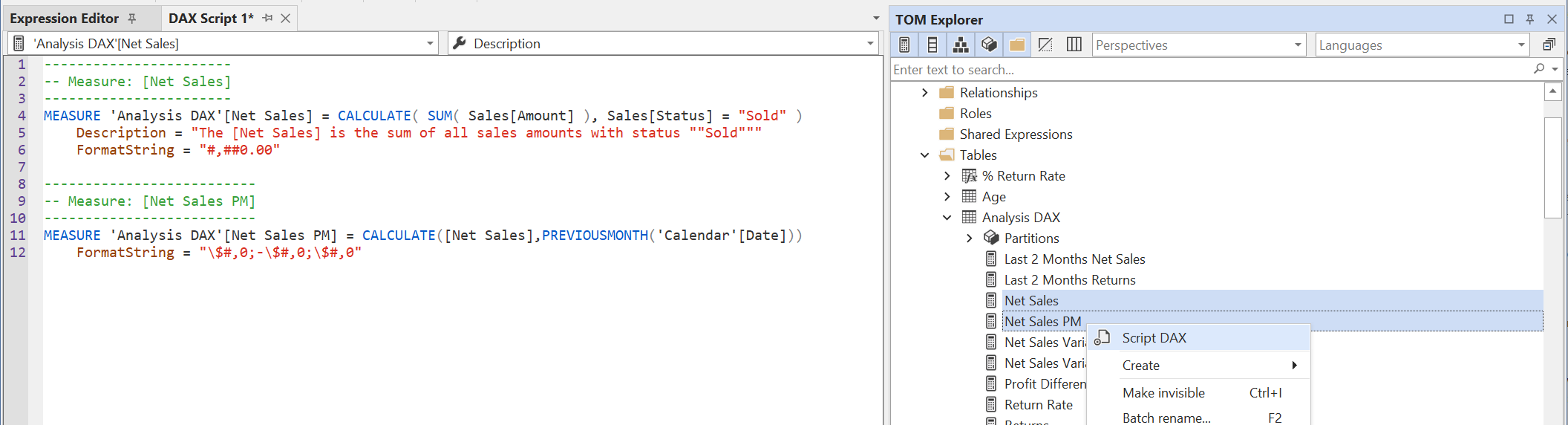
Task: Toggle show columns in TOM Explorer toolbar
Action: [932, 45]
